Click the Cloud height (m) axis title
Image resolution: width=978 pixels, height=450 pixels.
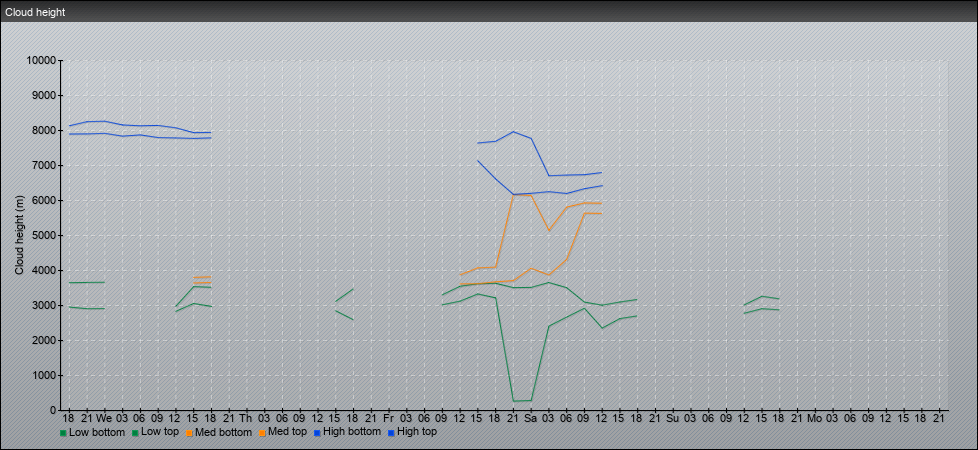(x=19, y=235)
